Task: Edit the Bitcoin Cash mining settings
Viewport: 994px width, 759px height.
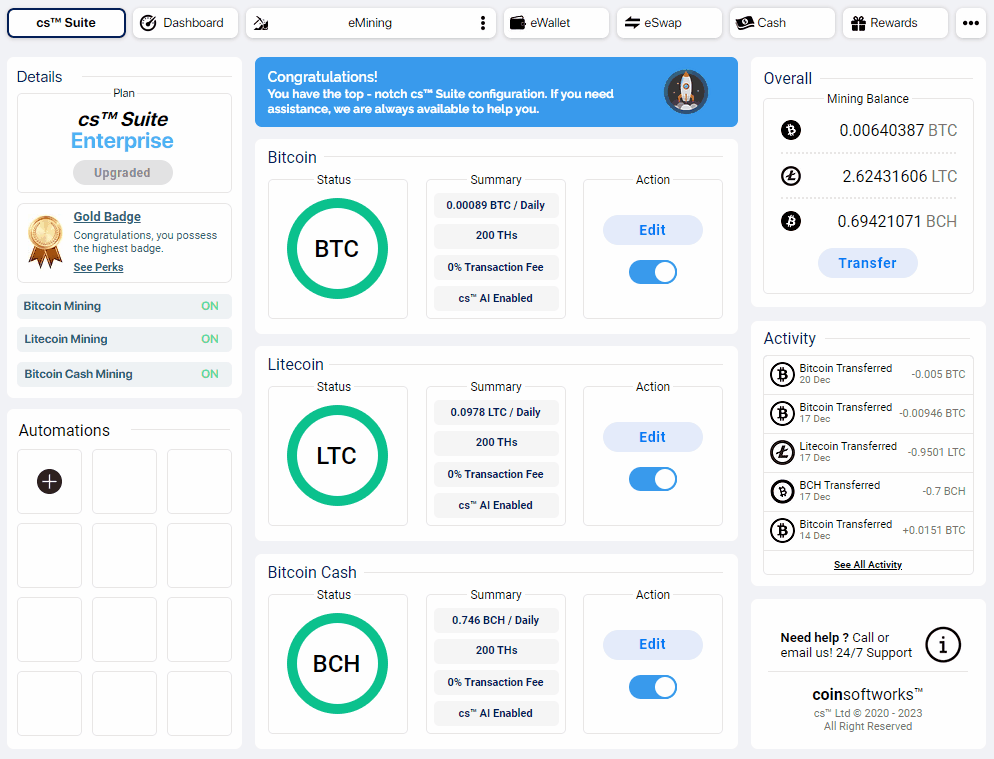Action: [x=652, y=644]
